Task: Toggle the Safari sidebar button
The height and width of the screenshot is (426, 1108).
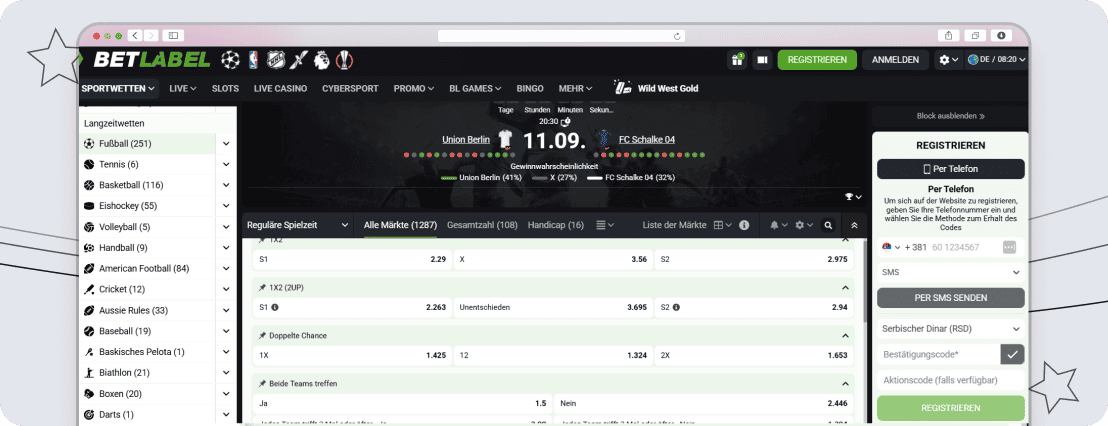Action: pos(173,35)
